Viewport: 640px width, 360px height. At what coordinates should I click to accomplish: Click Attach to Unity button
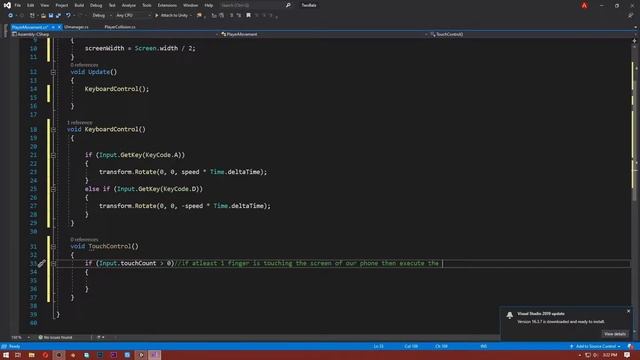click(x=172, y=16)
